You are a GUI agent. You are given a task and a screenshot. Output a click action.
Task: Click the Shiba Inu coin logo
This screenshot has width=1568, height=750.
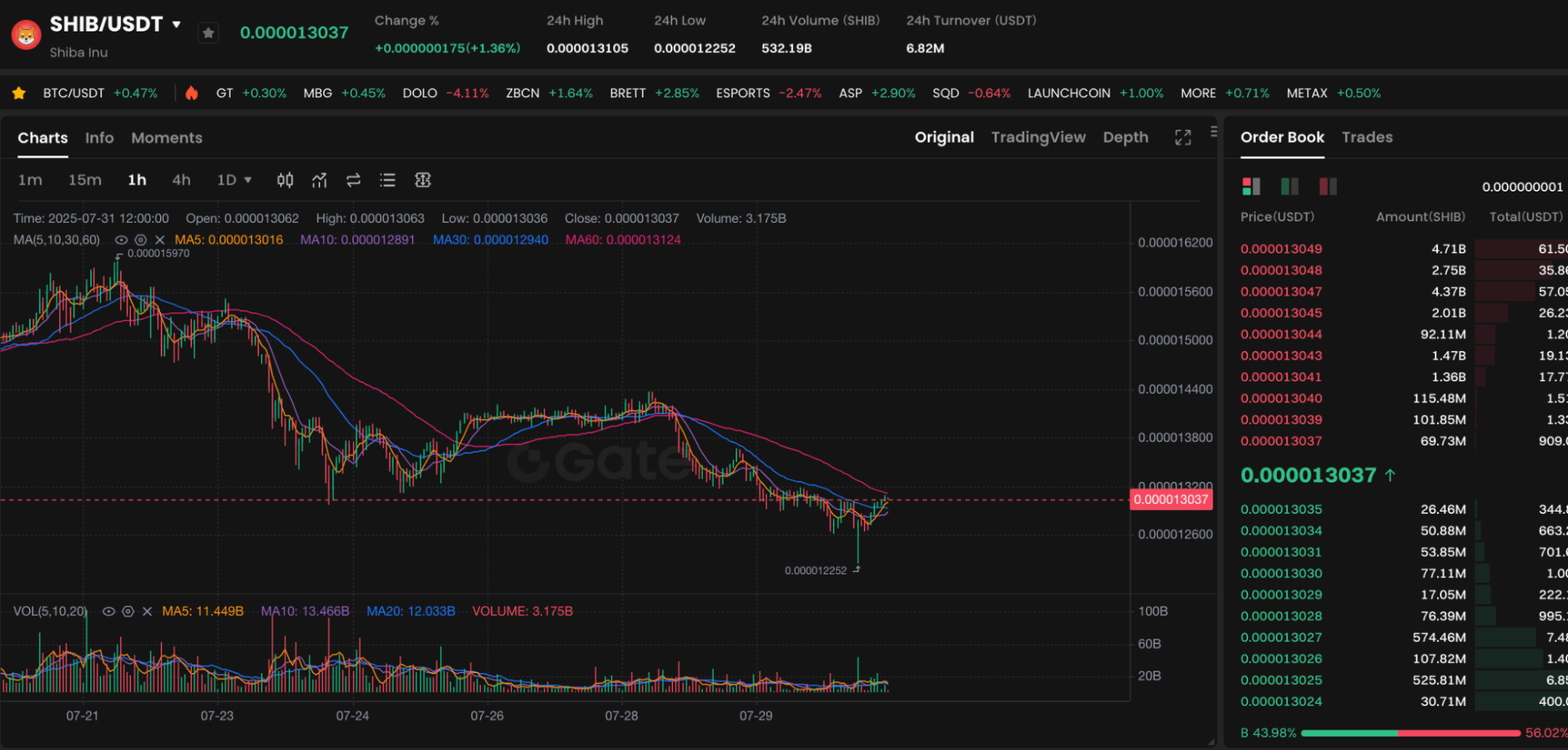coord(26,35)
